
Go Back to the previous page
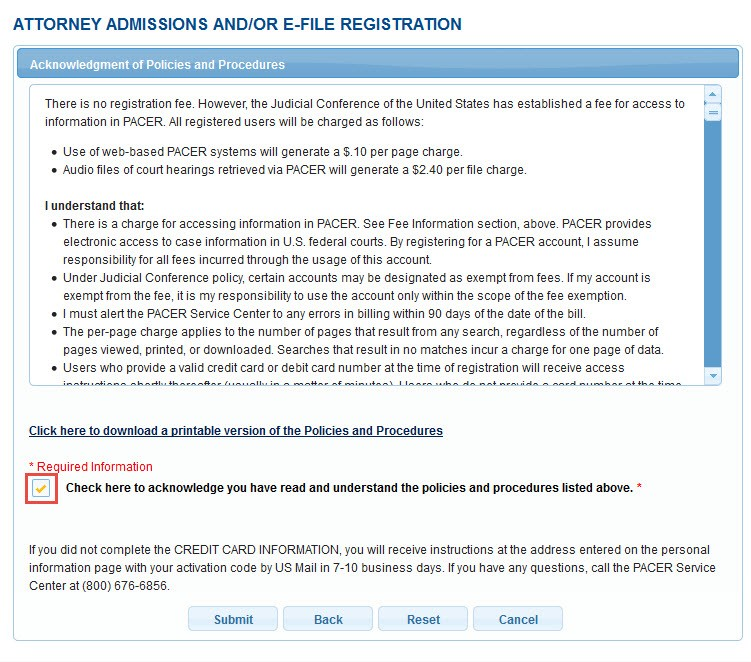click(328, 619)
